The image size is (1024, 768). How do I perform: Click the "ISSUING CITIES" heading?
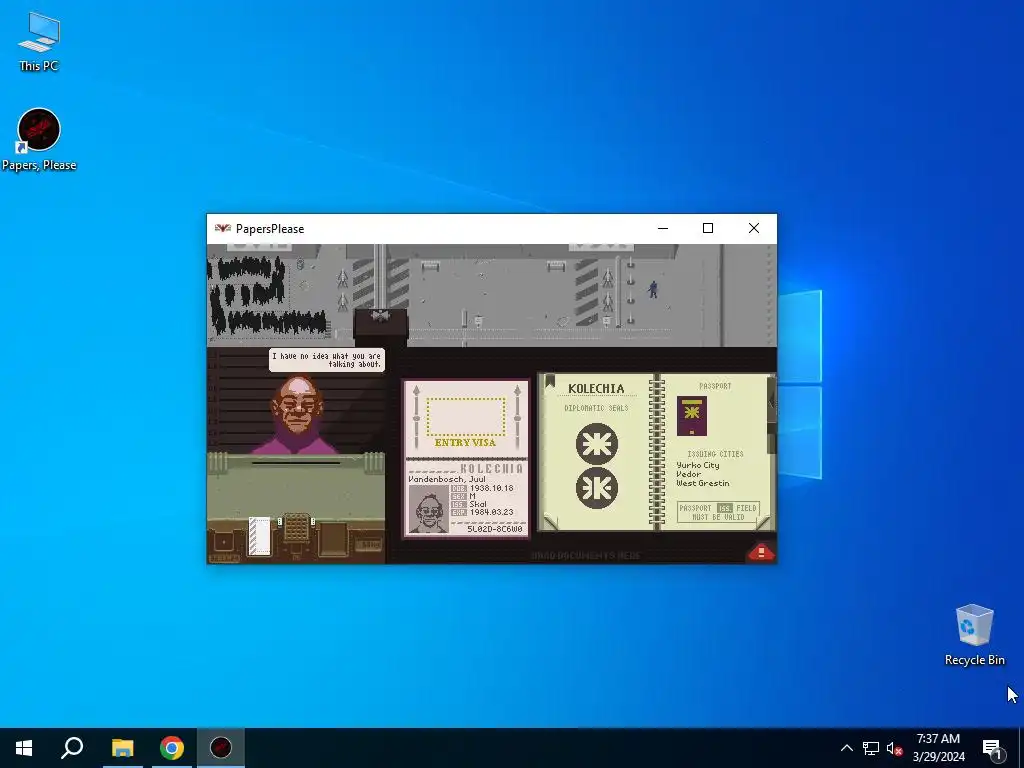715,454
